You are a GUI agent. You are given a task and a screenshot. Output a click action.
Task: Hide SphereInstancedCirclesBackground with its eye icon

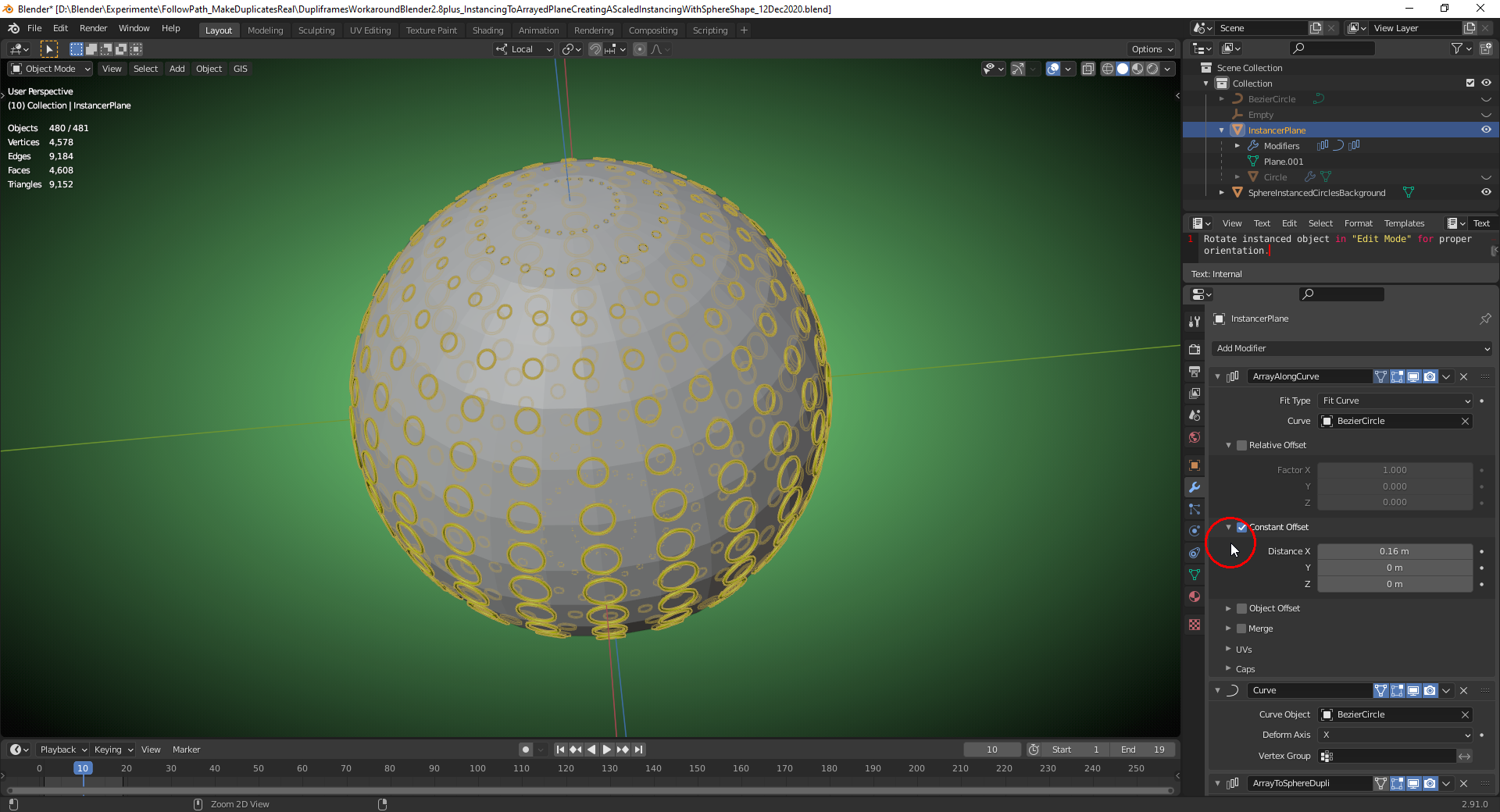tap(1486, 192)
